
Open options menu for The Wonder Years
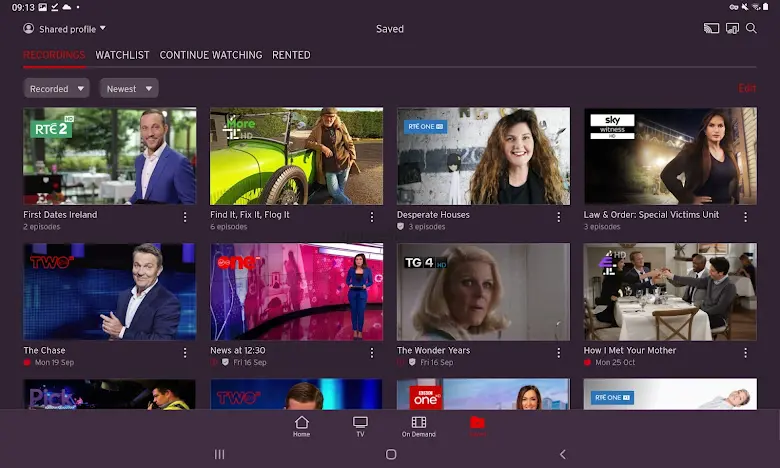click(x=559, y=353)
